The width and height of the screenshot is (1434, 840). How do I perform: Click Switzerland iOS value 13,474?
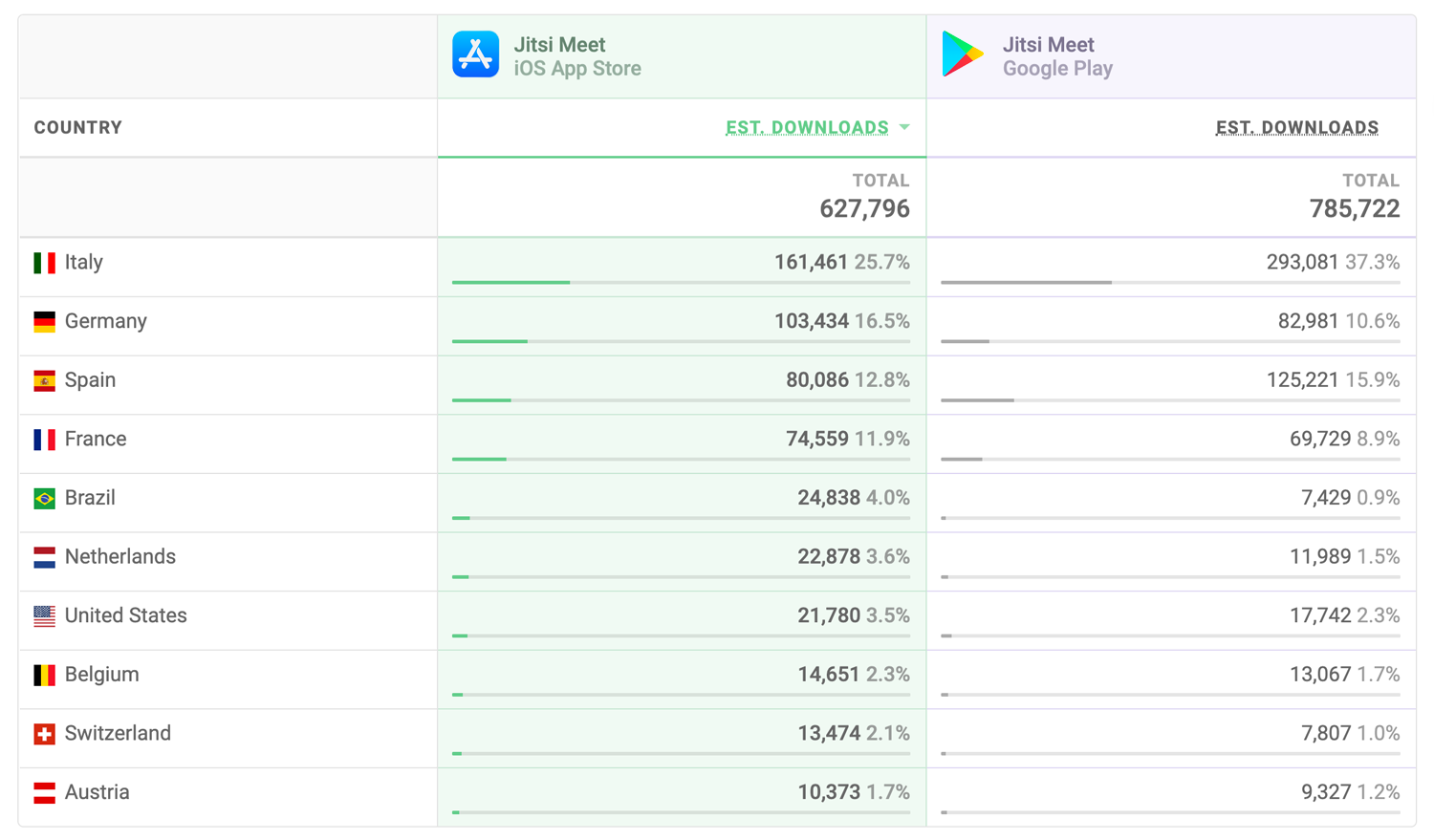tap(829, 733)
